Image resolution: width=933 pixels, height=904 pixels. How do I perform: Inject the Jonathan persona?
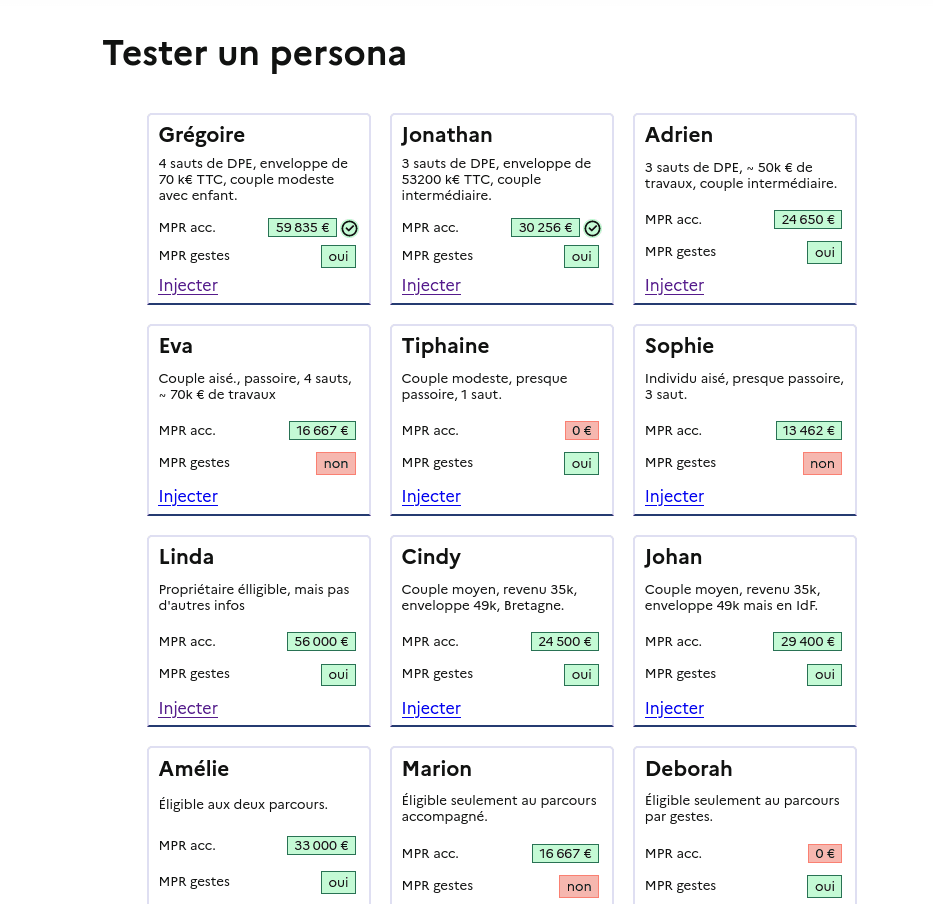coord(431,285)
